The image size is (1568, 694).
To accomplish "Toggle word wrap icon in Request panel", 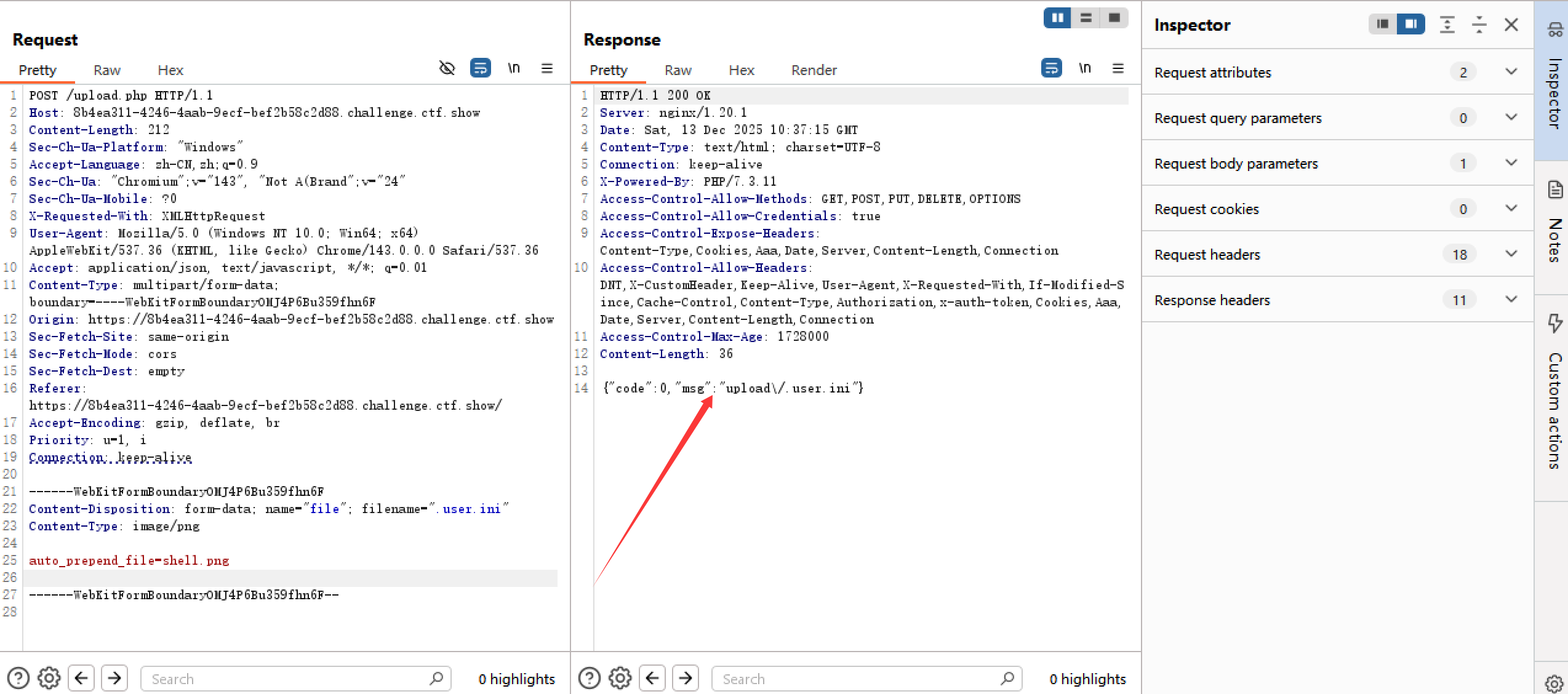I will click(x=480, y=68).
